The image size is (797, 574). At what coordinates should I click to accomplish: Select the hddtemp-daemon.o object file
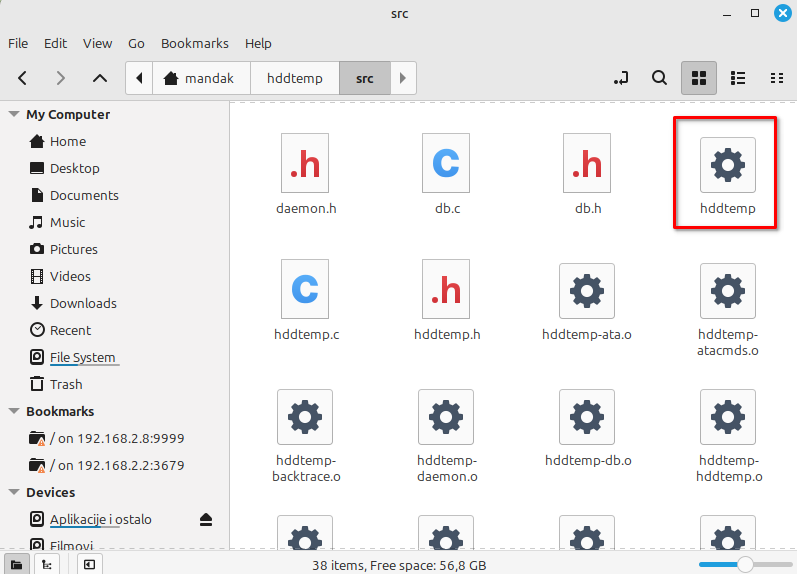(446, 436)
